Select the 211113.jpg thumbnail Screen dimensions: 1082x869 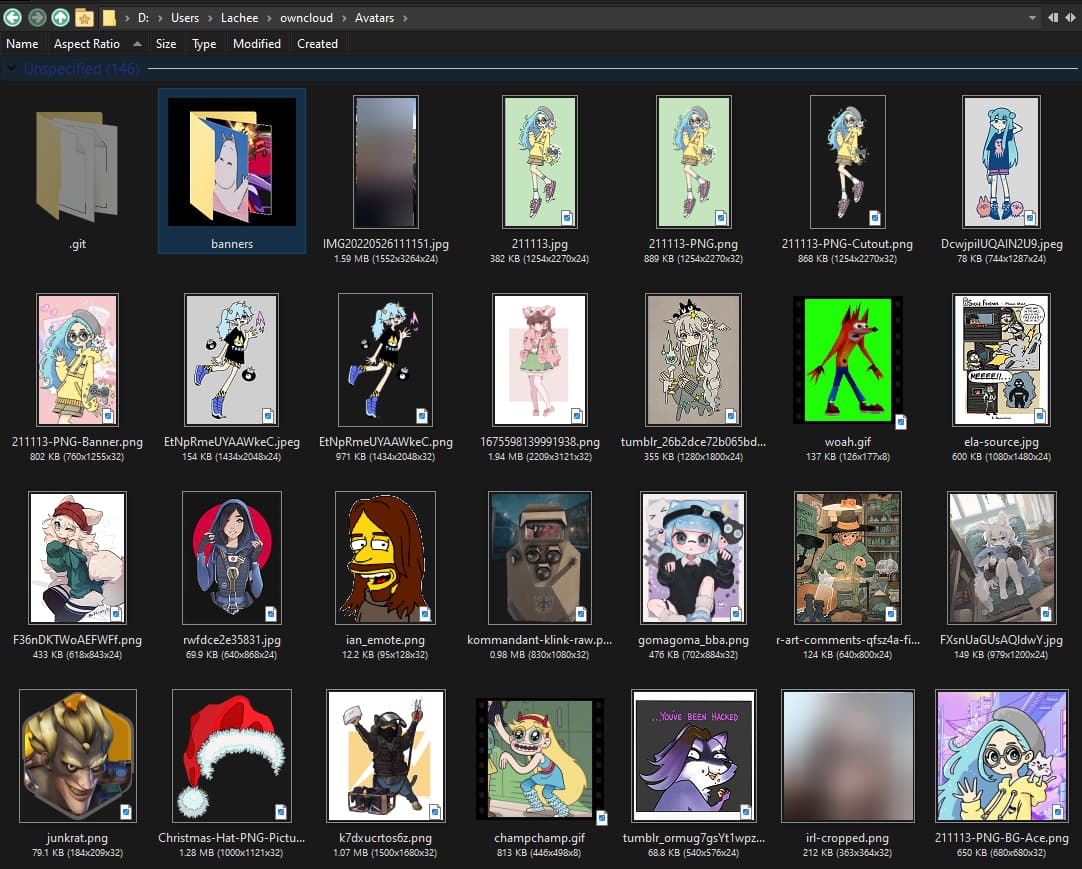pyautogui.click(x=540, y=162)
